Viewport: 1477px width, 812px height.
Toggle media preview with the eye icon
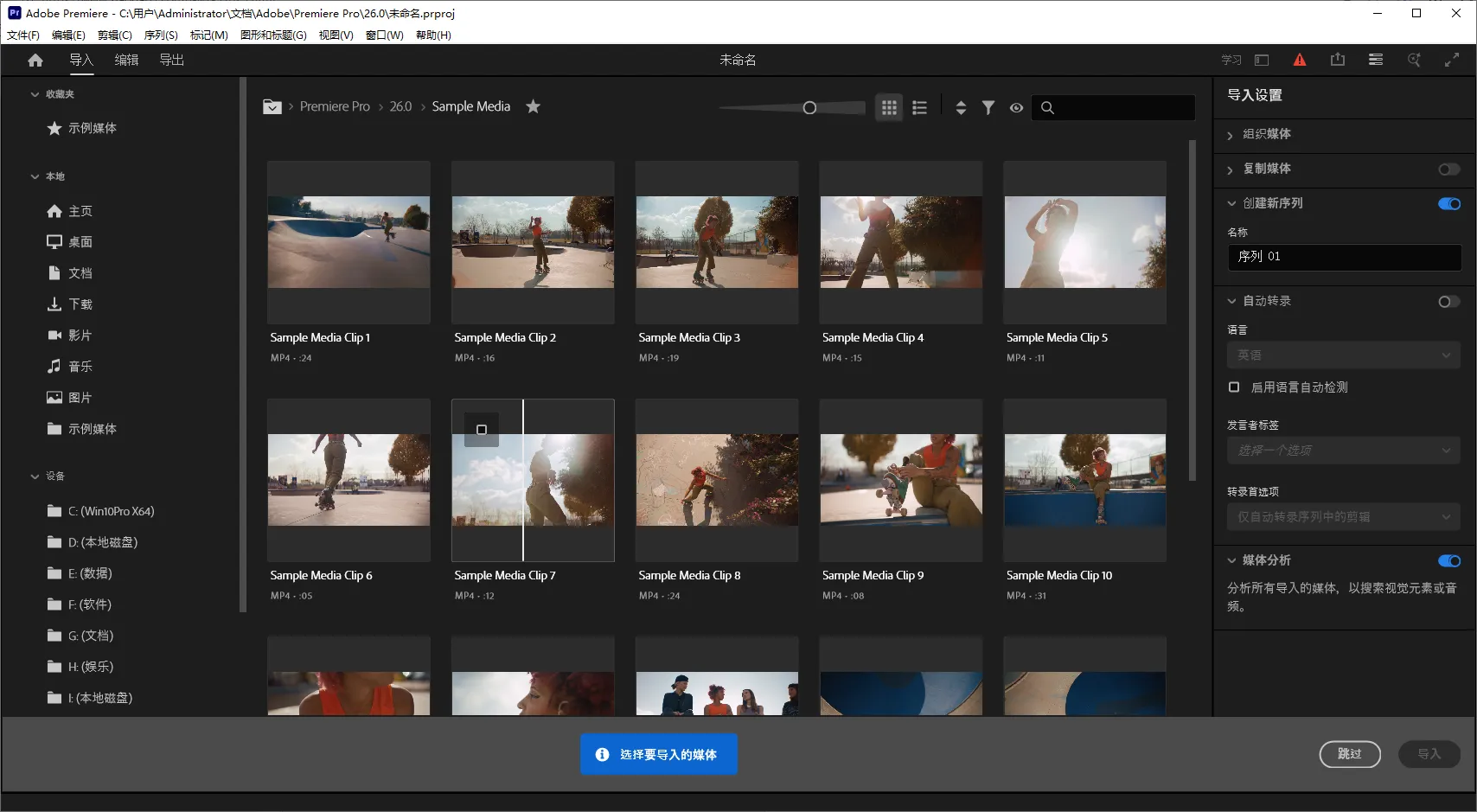coord(1016,107)
